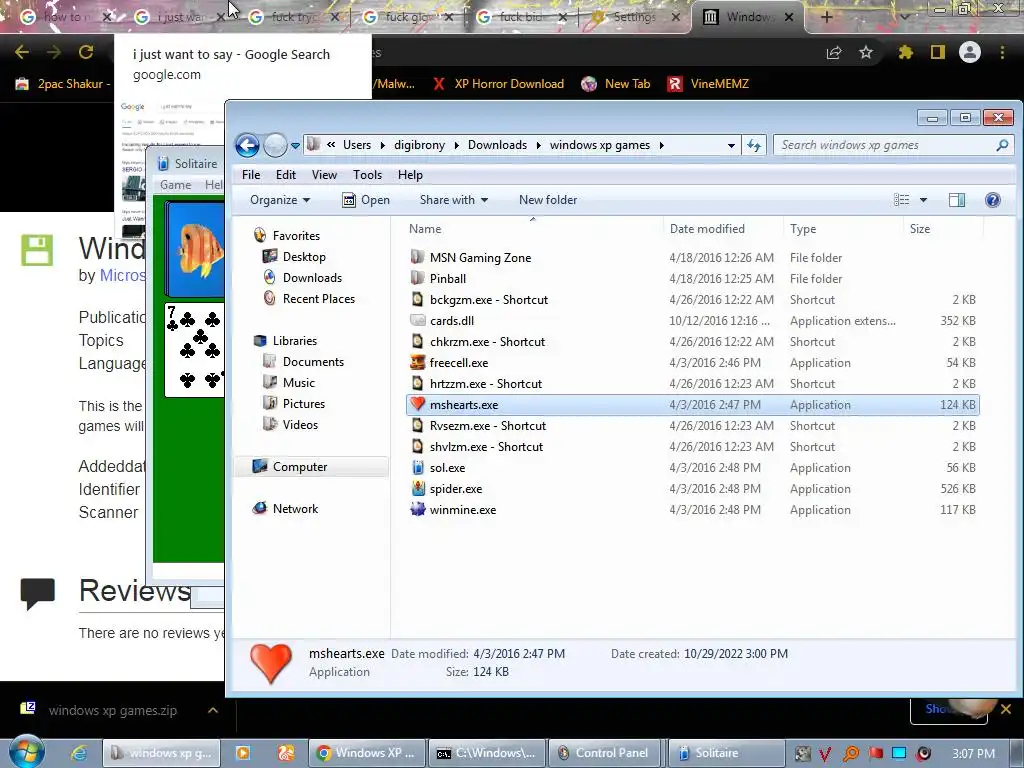1024x768 pixels.
Task: Select Network in navigation pane
Action: pos(295,509)
